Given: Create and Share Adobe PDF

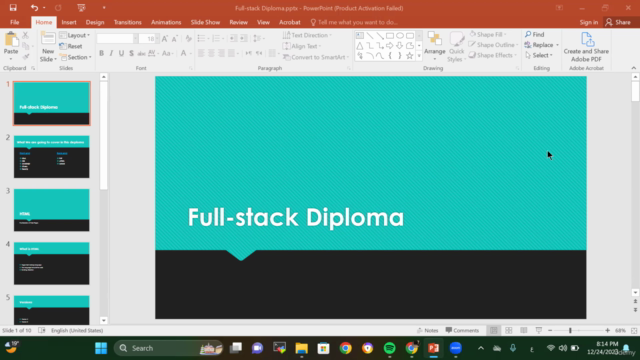Looking at the screenshot, I should pos(586,47).
